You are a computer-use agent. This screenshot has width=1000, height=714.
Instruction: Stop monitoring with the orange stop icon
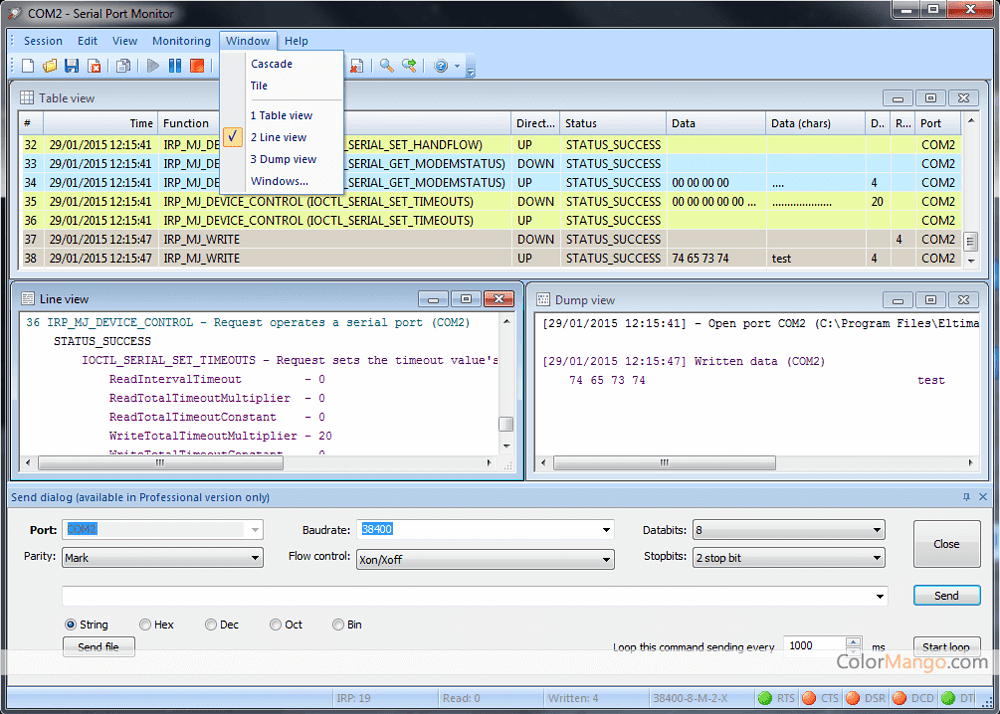[197, 66]
